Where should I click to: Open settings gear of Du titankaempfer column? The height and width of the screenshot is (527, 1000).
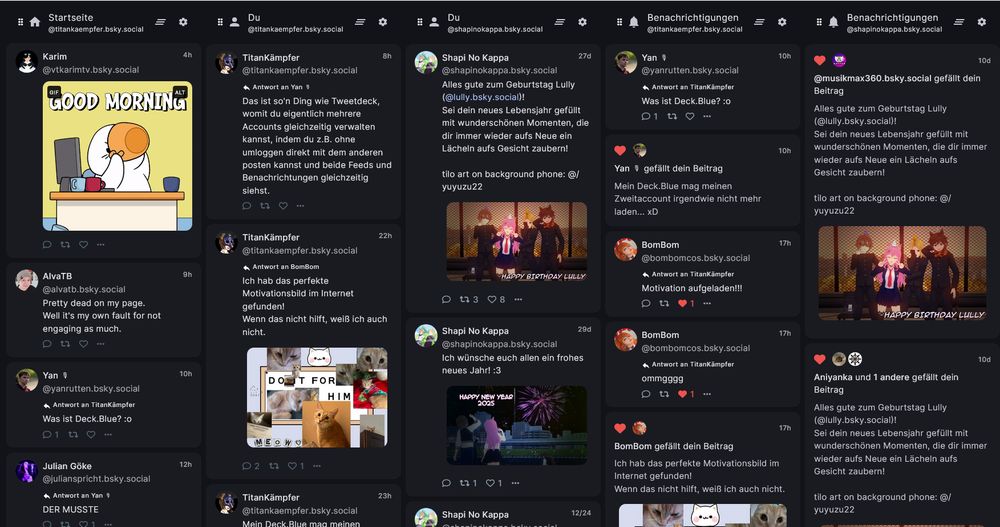[383, 22]
